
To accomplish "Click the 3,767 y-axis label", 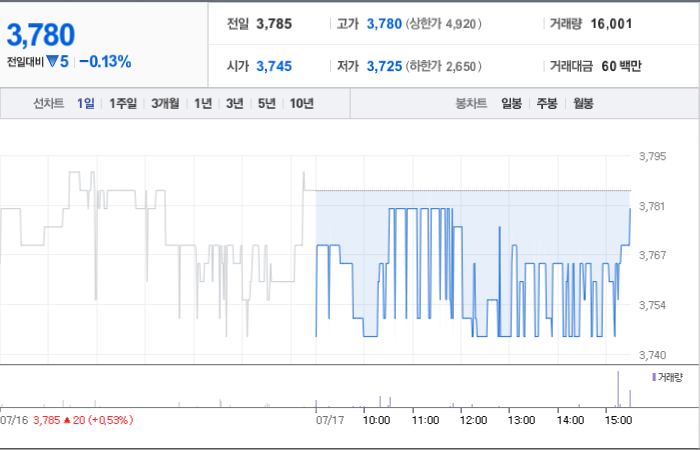I will pyautogui.click(x=652, y=255).
